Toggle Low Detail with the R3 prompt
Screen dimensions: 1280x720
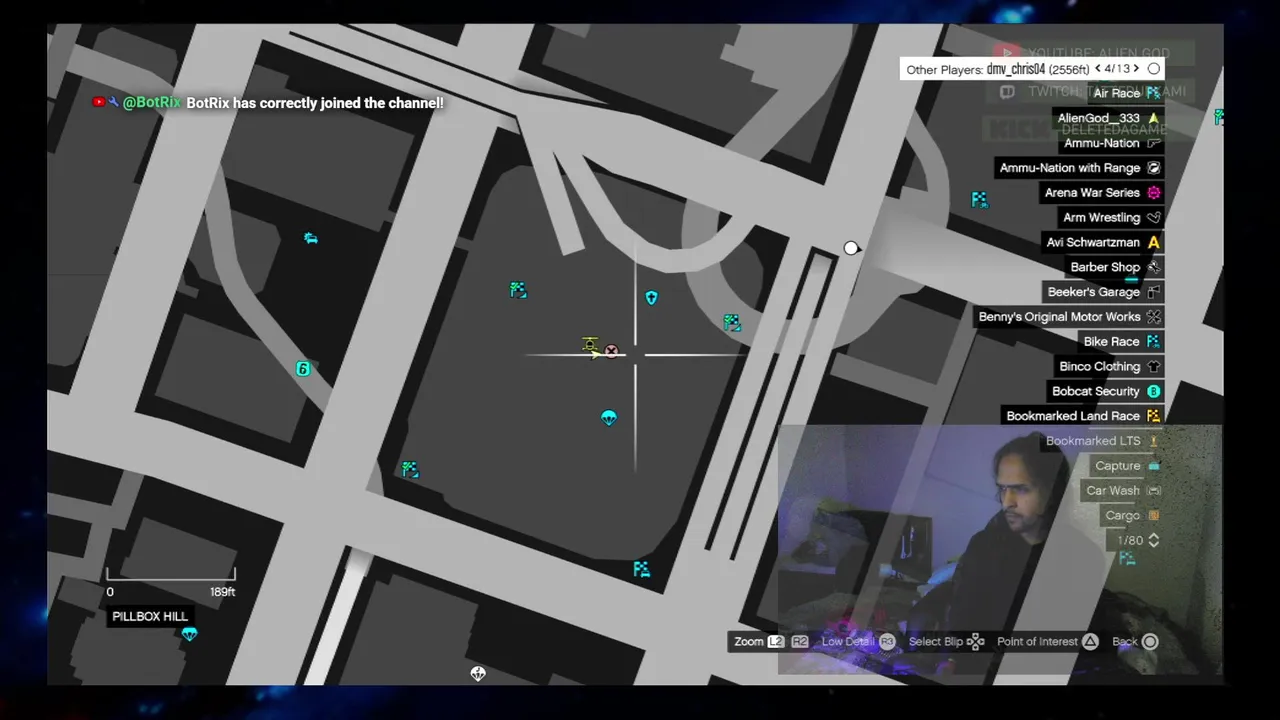pos(887,642)
